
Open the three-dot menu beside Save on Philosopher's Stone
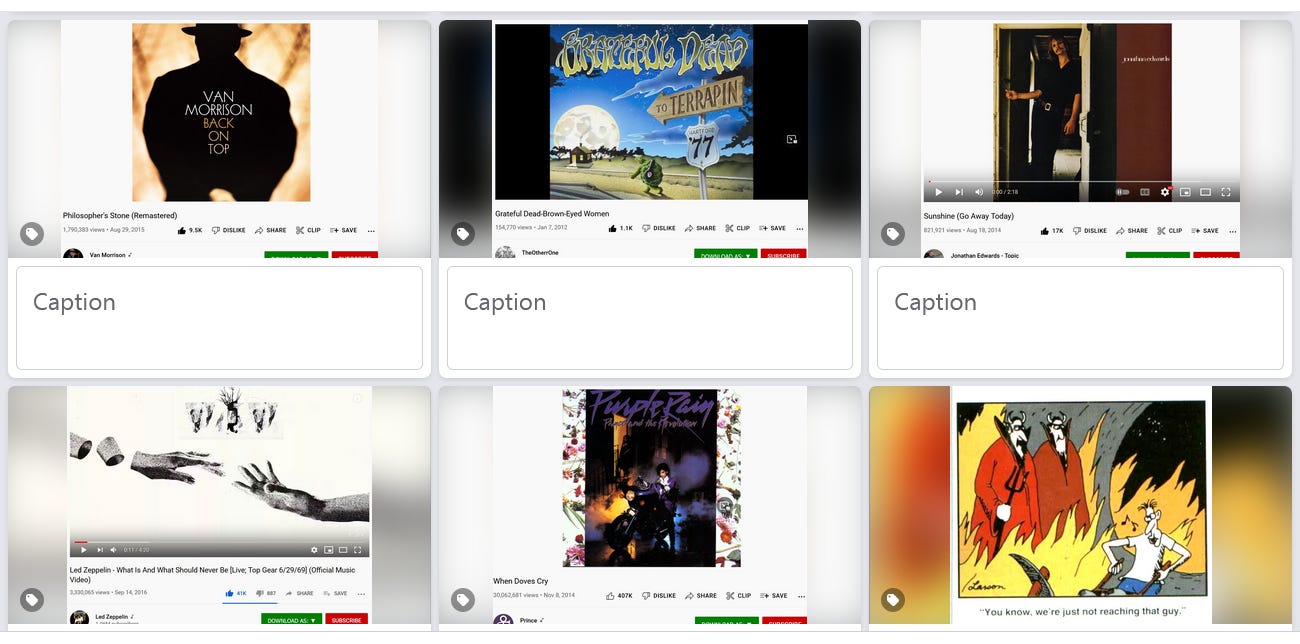click(x=371, y=230)
